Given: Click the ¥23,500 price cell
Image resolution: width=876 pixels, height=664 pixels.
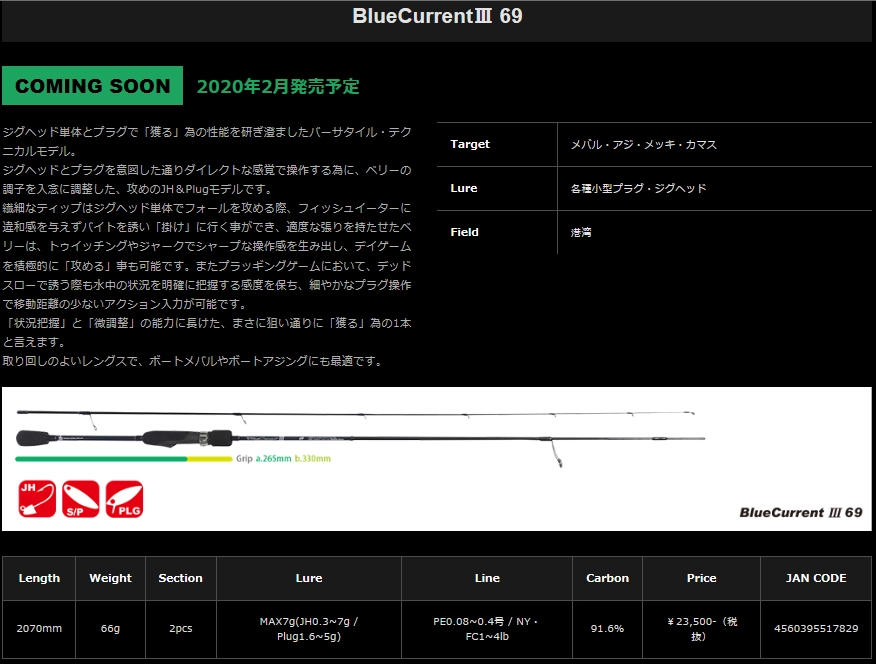Looking at the screenshot, I should [702, 629].
